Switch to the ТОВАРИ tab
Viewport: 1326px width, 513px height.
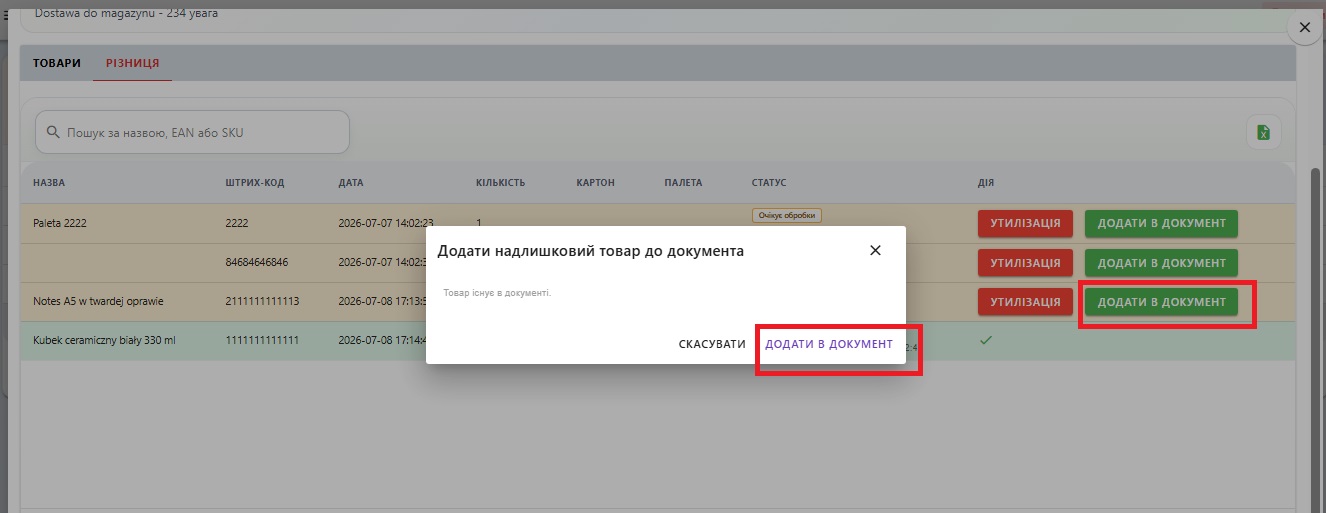[57, 63]
